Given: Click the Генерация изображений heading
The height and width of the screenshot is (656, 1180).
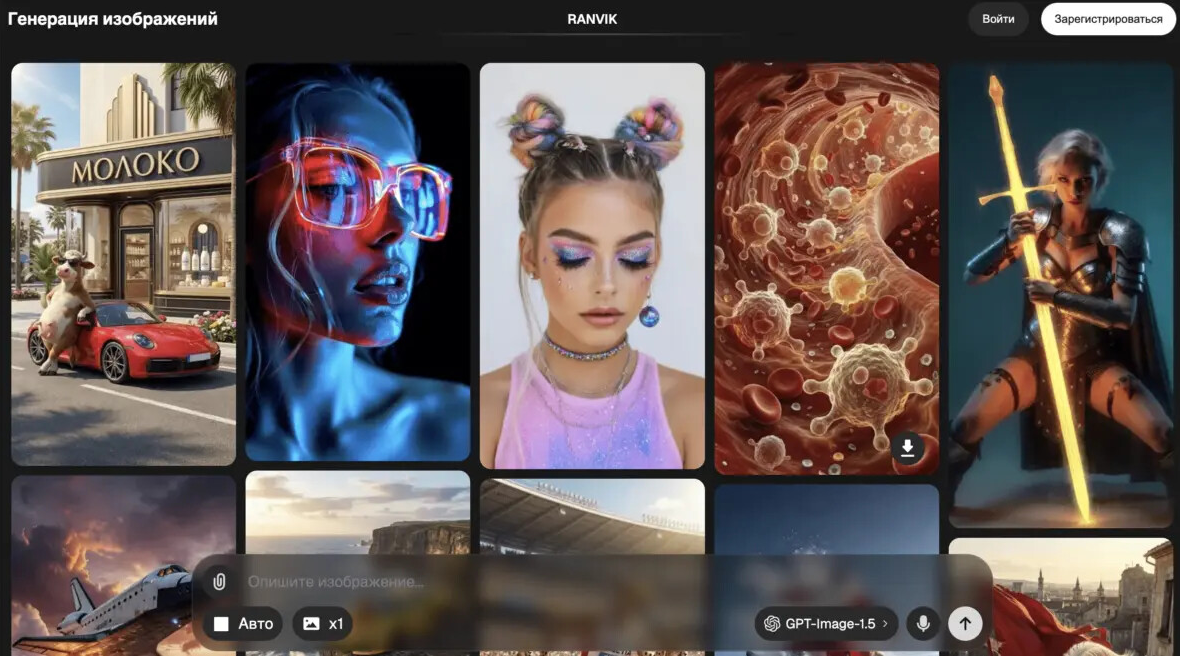Looking at the screenshot, I should point(113,19).
